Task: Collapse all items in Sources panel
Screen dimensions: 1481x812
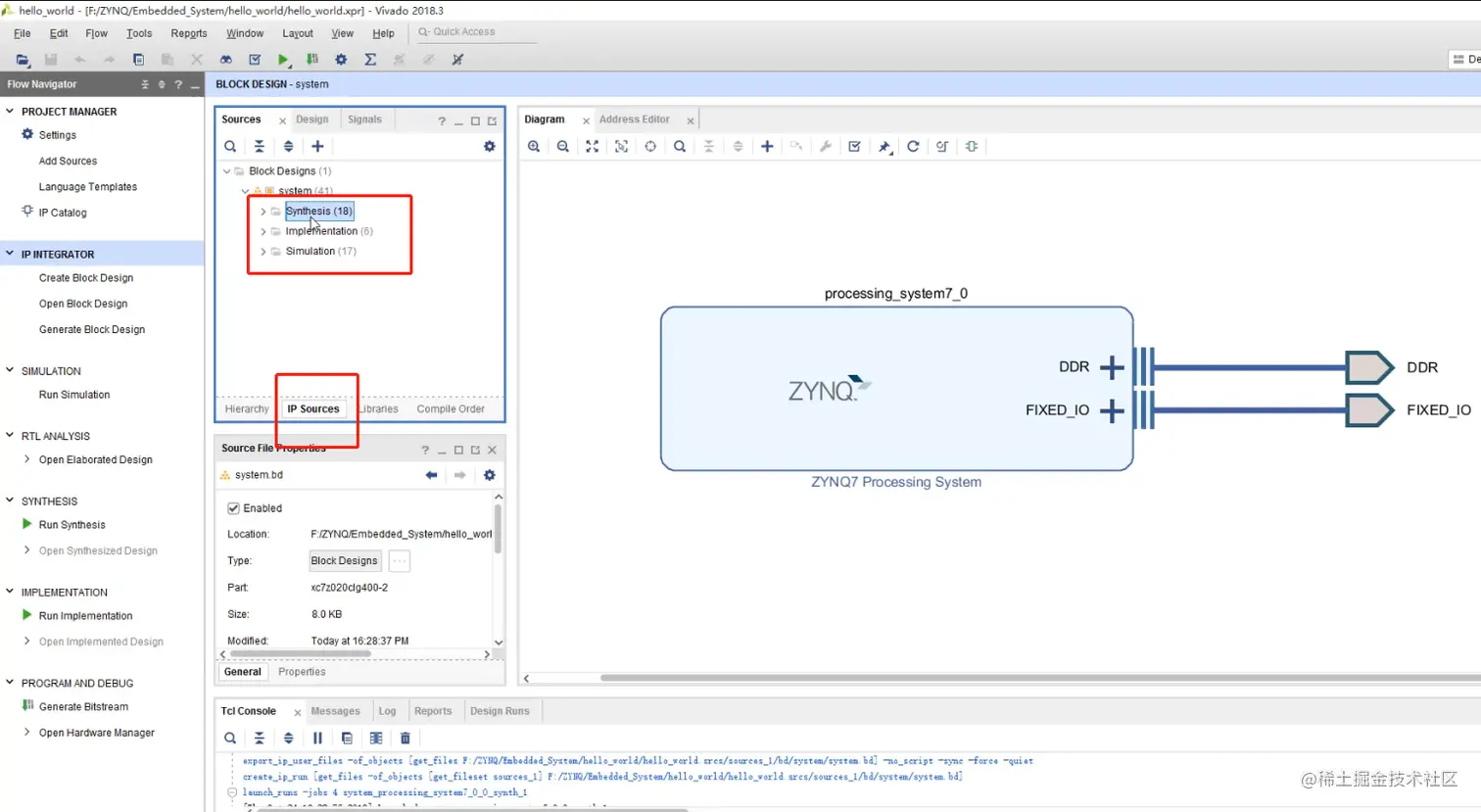Action: pos(259,146)
